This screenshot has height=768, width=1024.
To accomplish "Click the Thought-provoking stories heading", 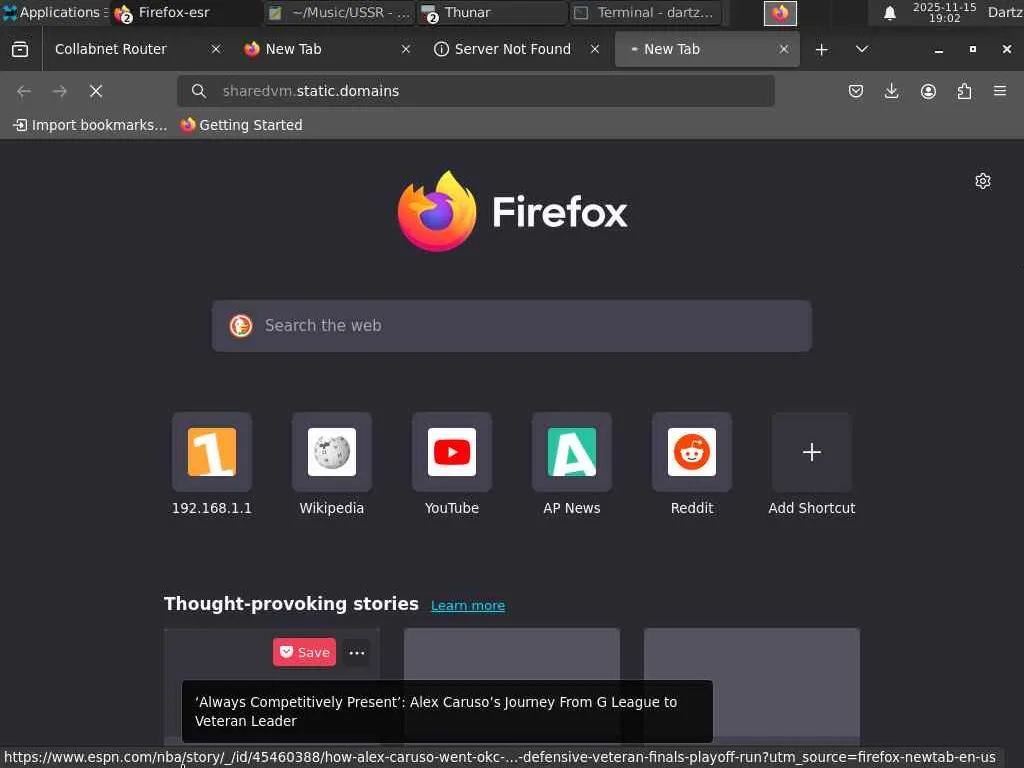I will tap(291, 603).
